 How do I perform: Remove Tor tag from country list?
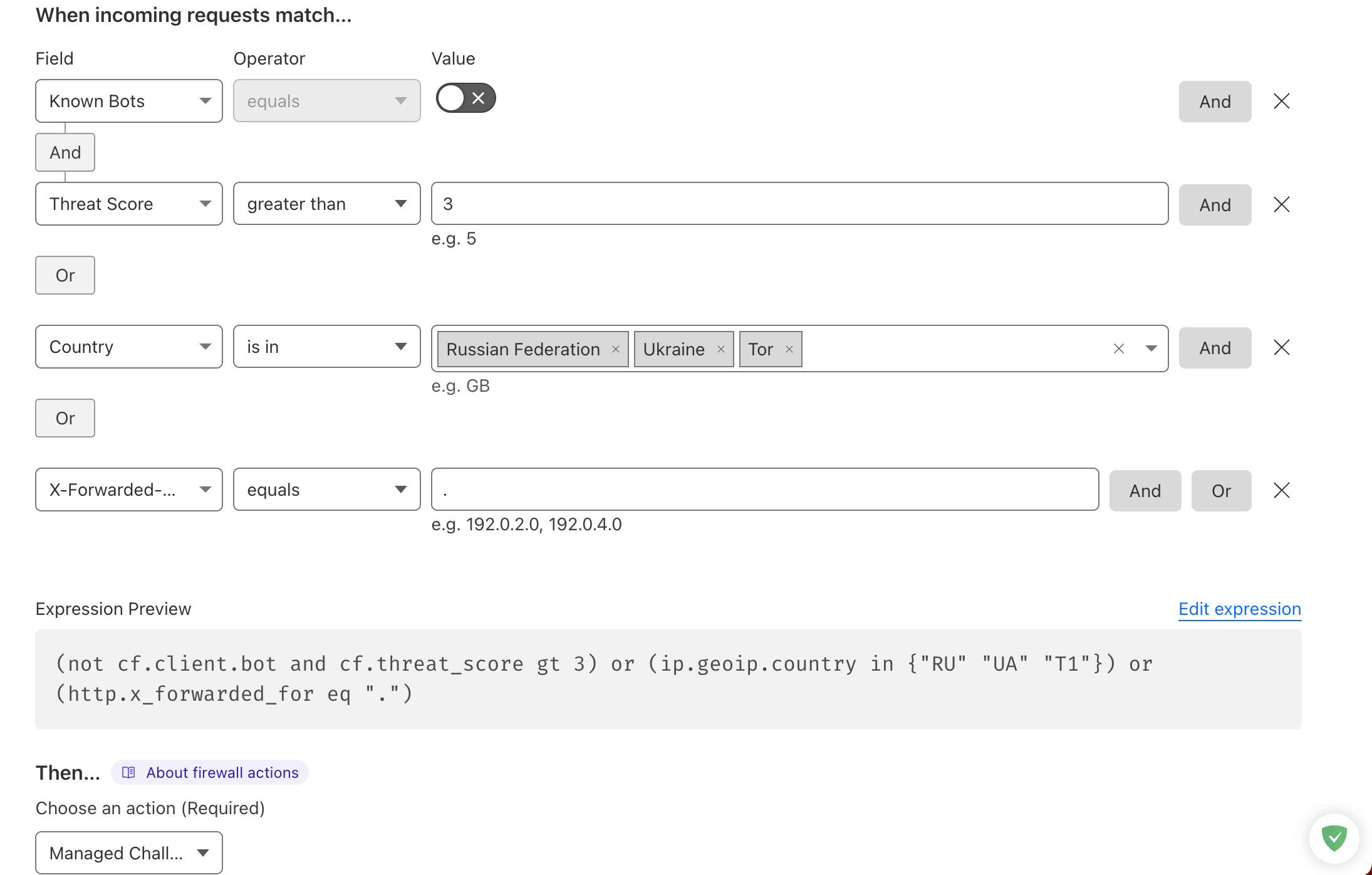(789, 349)
